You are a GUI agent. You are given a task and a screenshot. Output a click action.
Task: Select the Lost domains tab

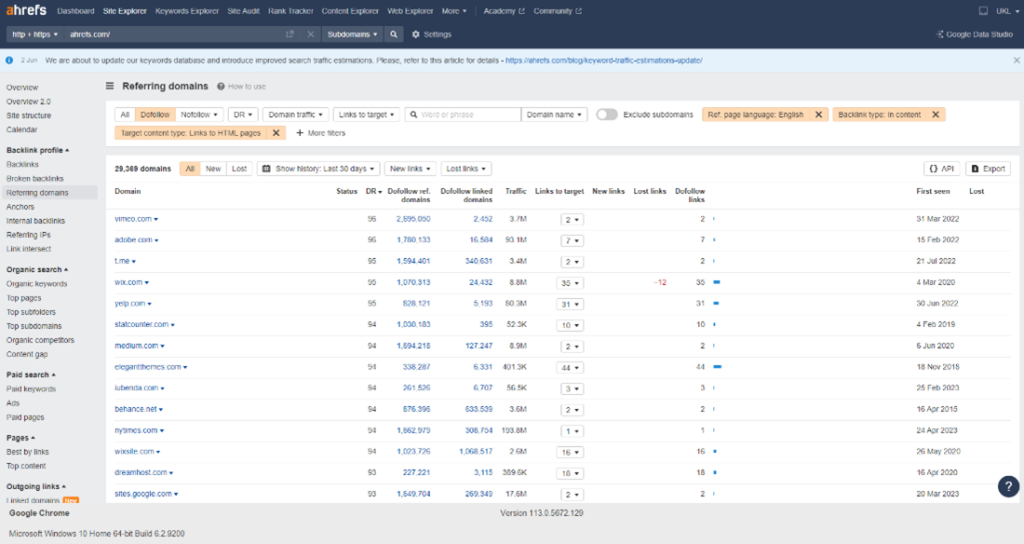(240, 168)
